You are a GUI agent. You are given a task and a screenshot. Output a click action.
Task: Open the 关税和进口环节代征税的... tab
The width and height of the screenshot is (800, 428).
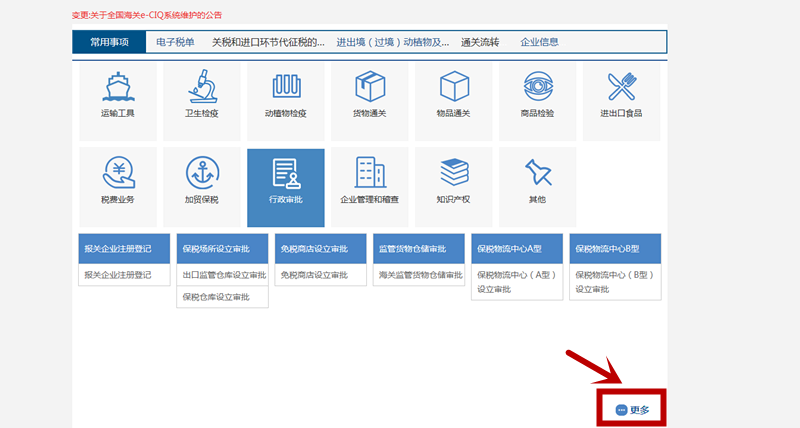[x=268, y=42]
